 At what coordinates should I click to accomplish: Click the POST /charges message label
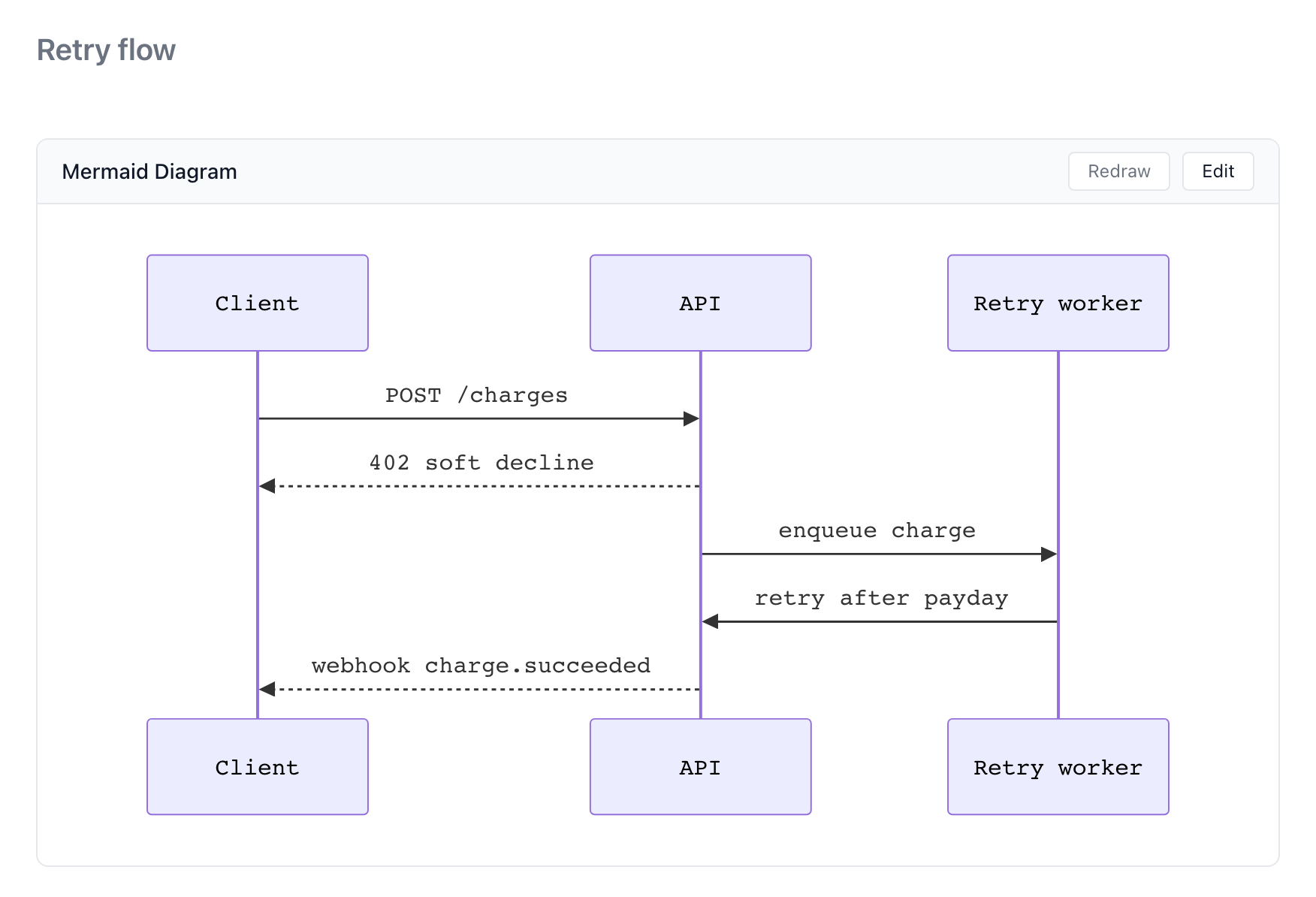click(x=476, y=395)
